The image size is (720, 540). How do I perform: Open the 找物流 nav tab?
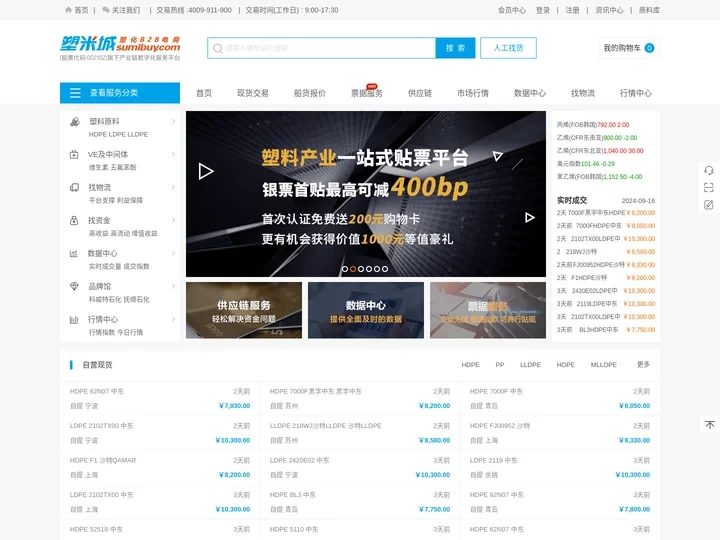pos(583,93)
